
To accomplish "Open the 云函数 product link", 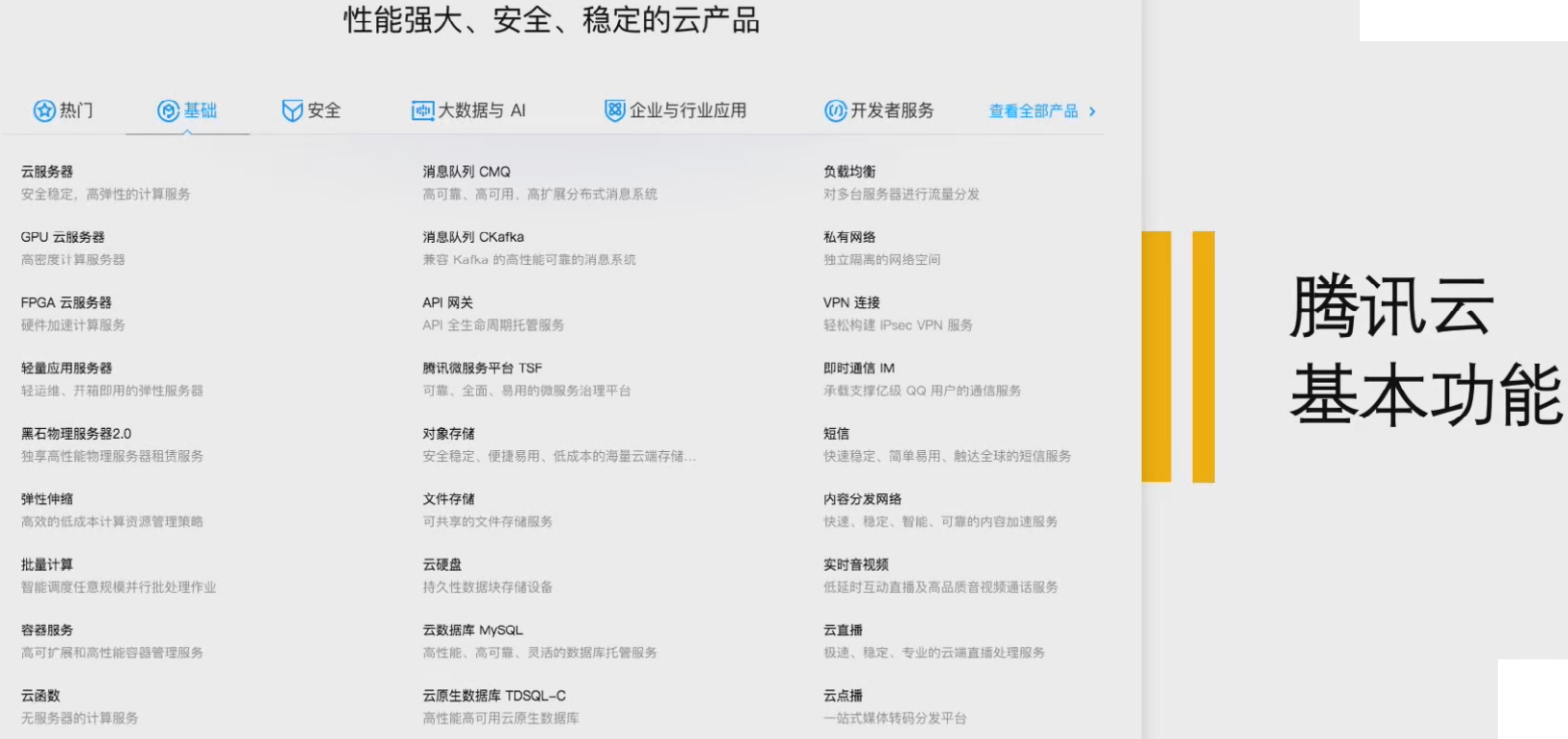I will 40,696.
